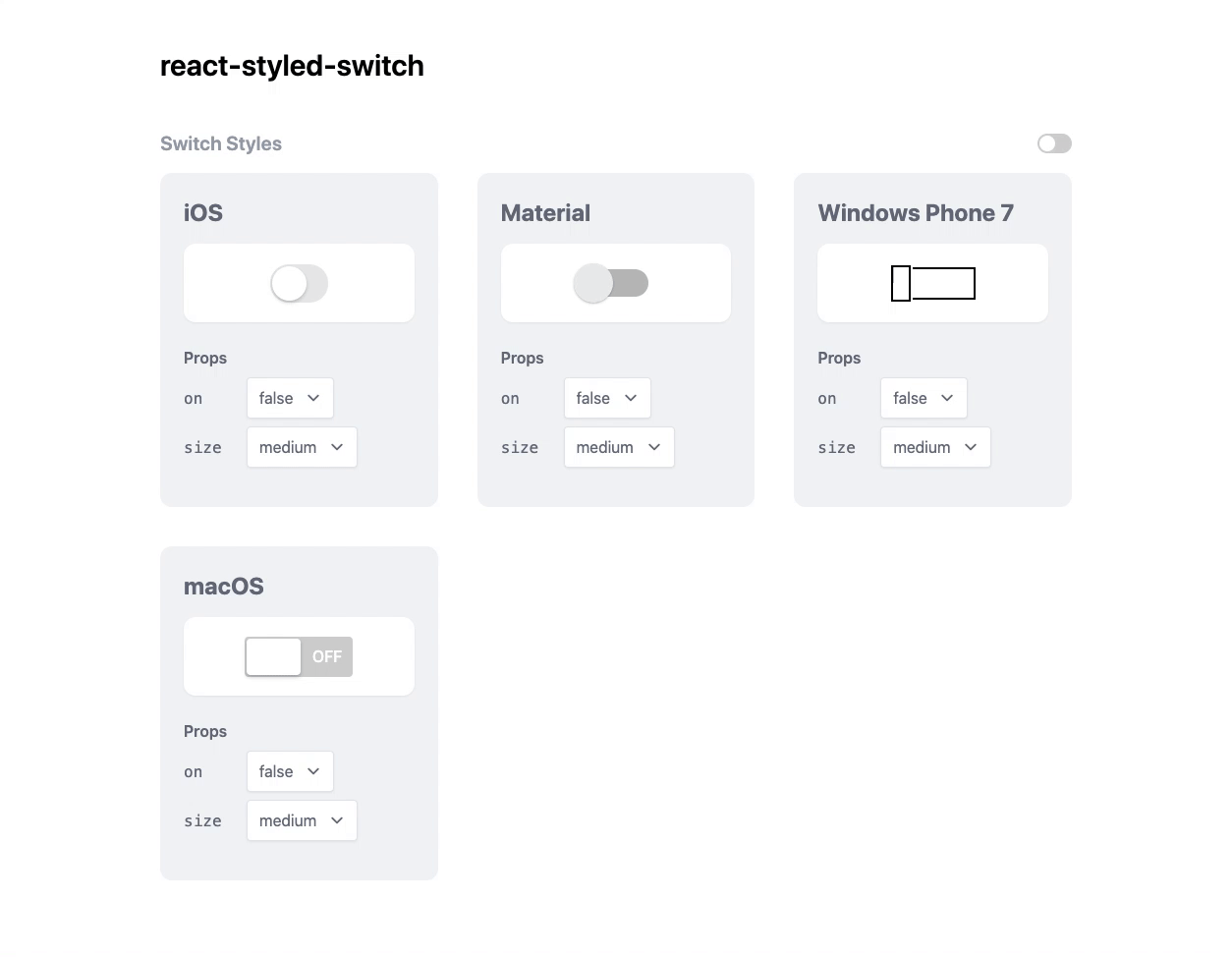Image resolution: width=1232 pixels, height=957 pixels.
Task: Click the Windows Phone 7 card heading
Action: tap(916, 213)
